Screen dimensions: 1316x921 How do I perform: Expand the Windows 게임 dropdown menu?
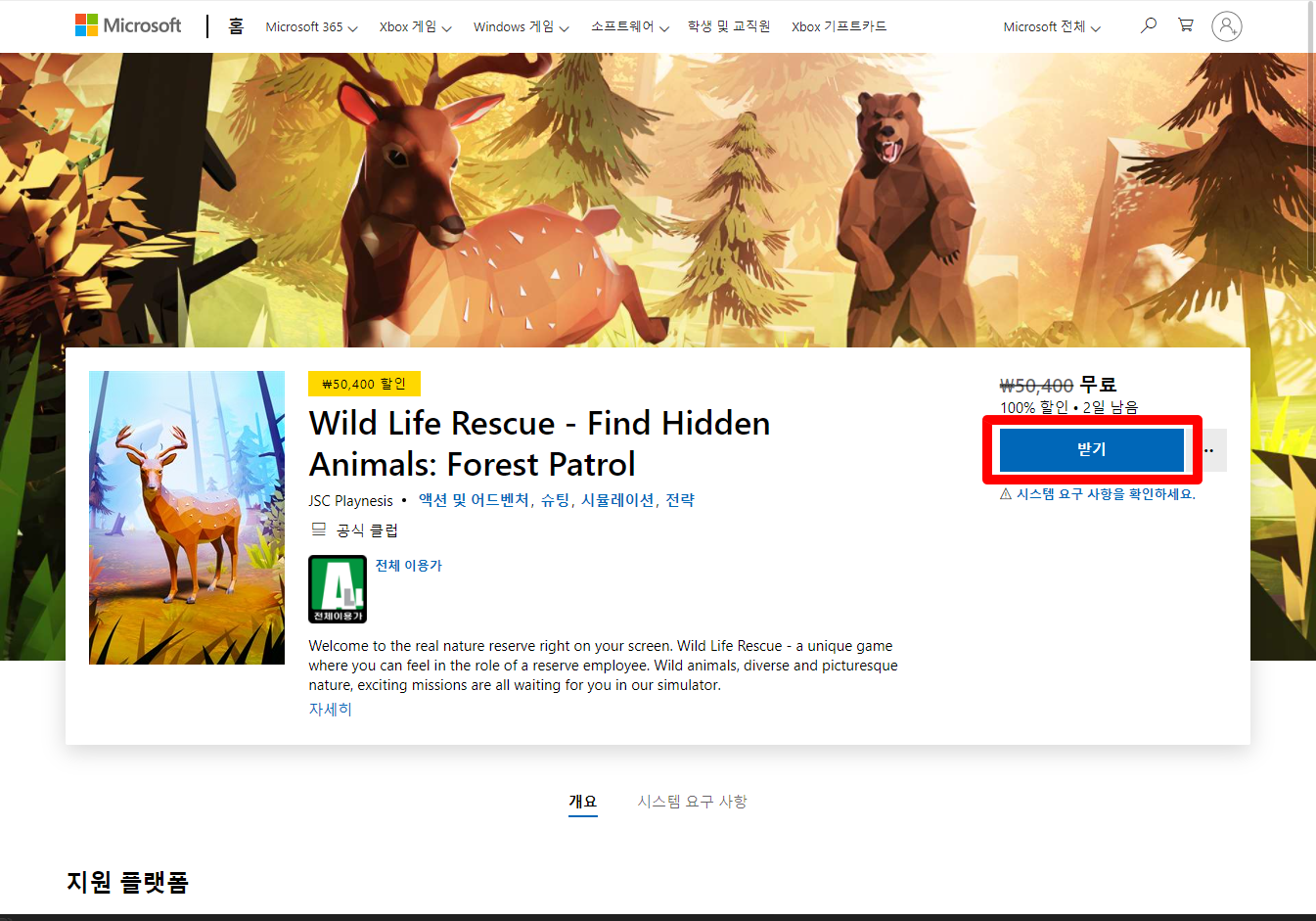click(522, 27)
